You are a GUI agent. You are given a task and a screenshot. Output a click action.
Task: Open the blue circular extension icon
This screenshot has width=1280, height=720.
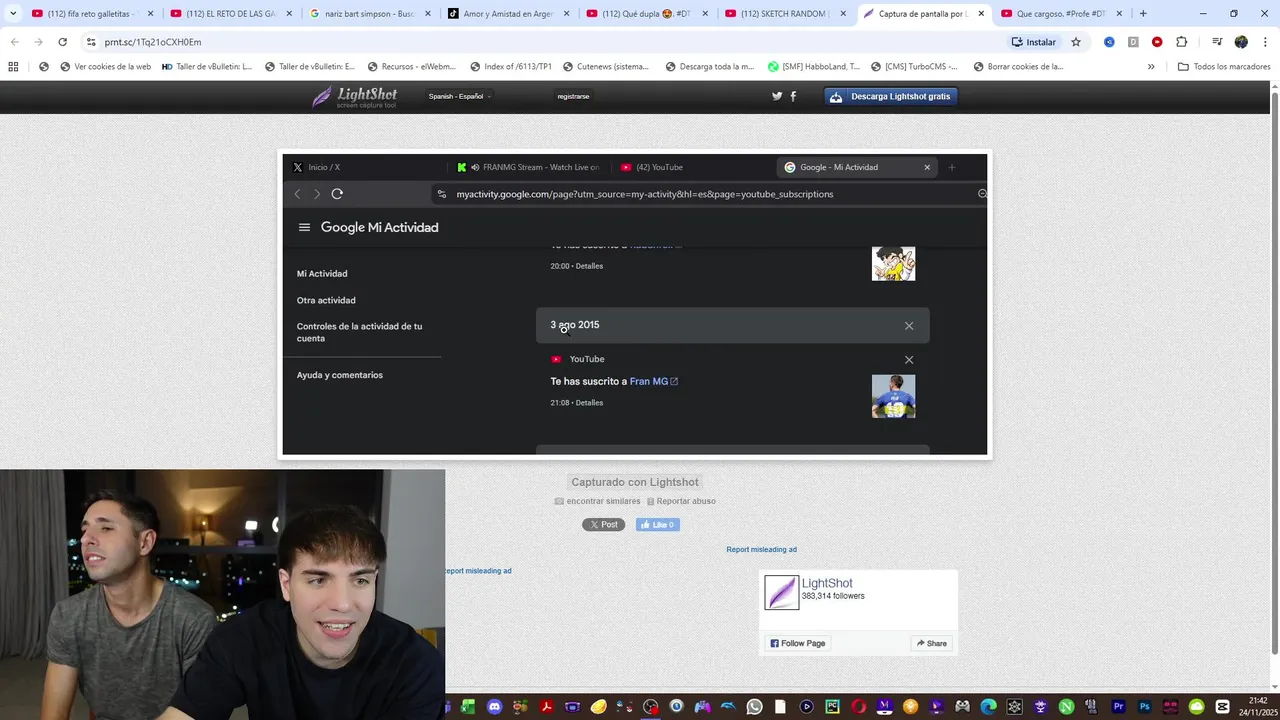pos(1109,42)
